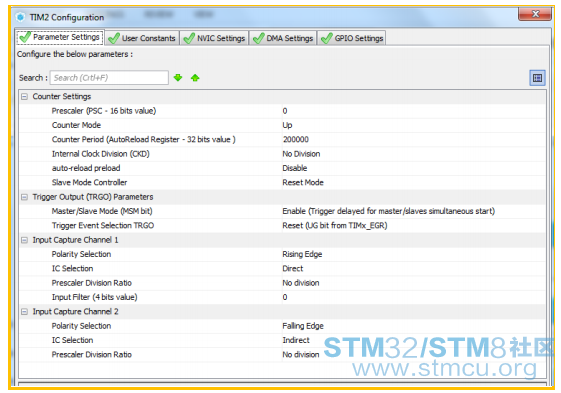
Task: Open the User Constants tab
Action: coord(142,38)
